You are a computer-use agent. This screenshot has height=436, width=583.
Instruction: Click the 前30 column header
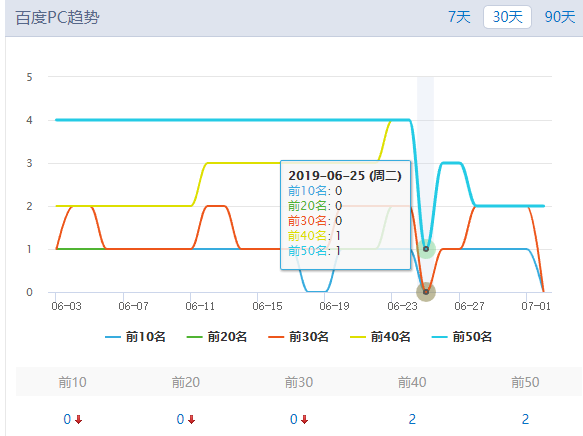(299, 382)
